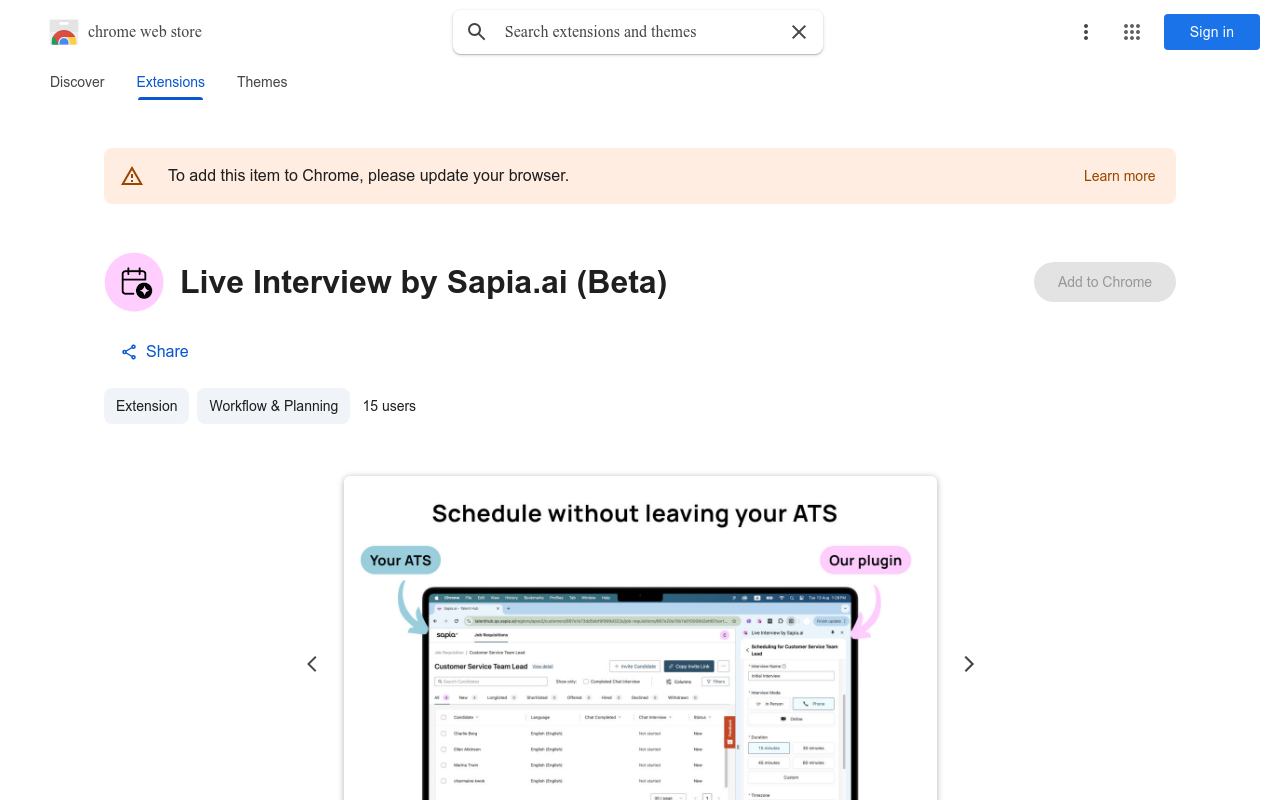Screen dimensions: 1280x800
Task: Click the Live Interview by Sapia.ai heading
Action: (x=424, y=282)
